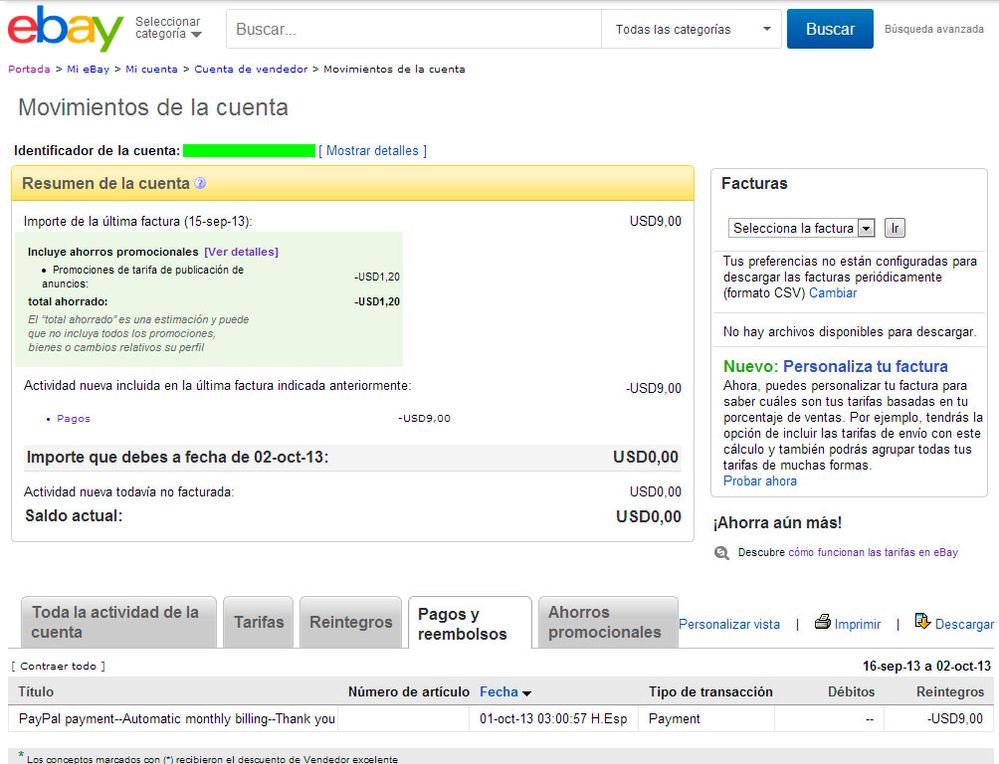Click the date 01-oct-13 03:00:57 H.Esp
This screenshot has height=764, width=999.
point(553,719)
